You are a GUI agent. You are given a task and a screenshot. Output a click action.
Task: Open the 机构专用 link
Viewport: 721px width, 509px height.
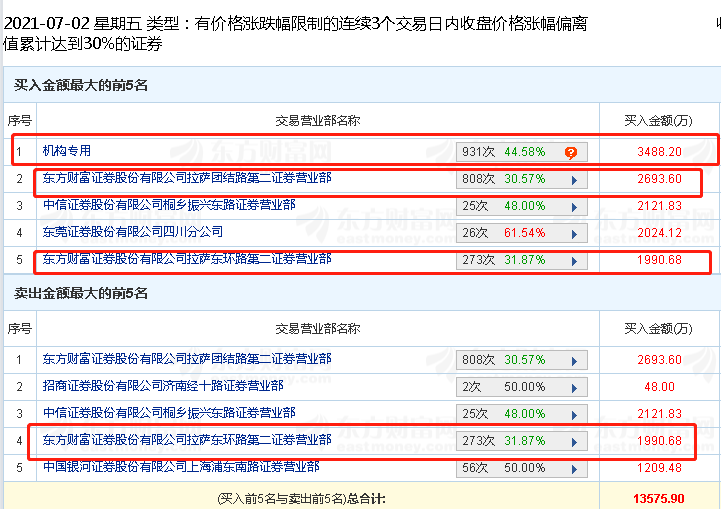coord(66,151)
